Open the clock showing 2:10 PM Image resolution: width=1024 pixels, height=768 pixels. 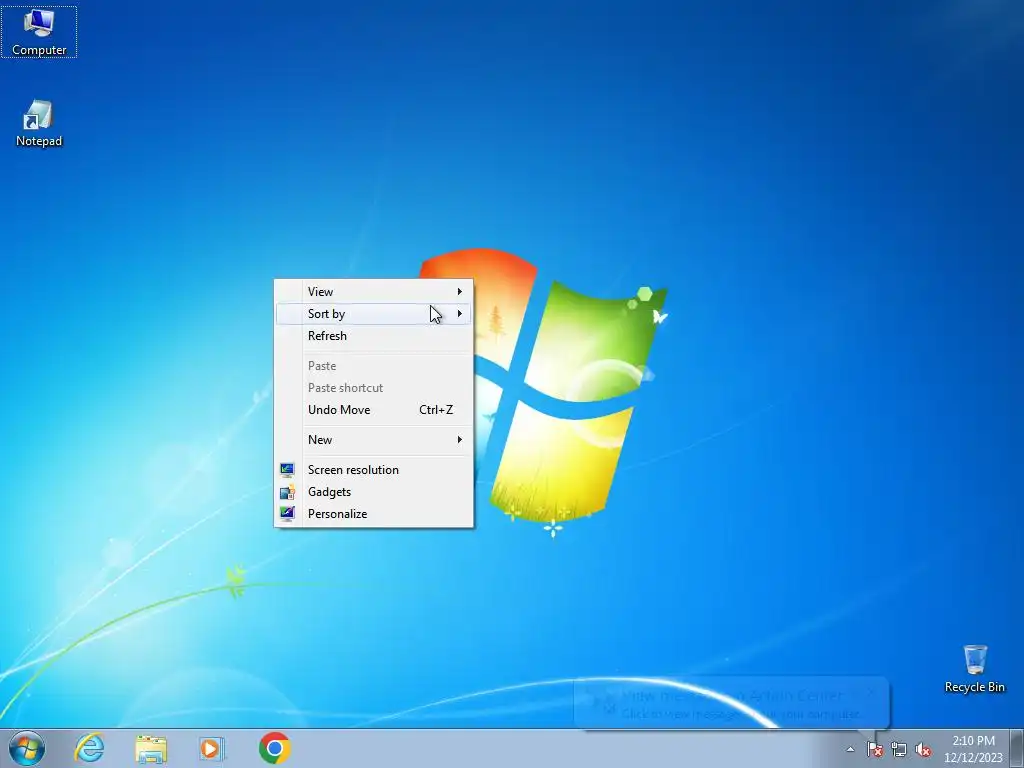point(973,749)
